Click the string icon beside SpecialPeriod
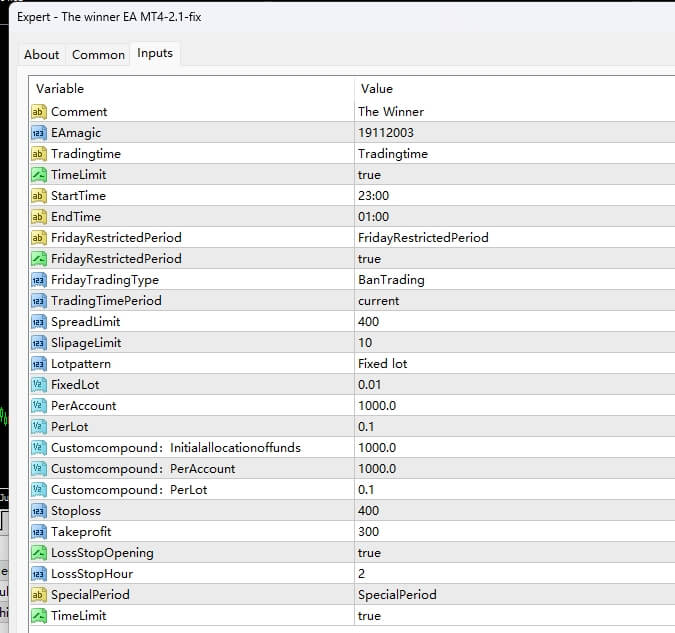 click(x=39, y=595)
